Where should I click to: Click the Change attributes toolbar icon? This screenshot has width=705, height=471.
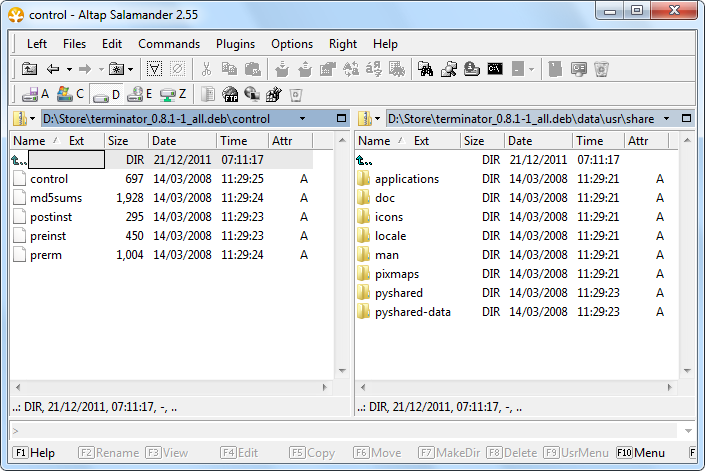point(328,69)
